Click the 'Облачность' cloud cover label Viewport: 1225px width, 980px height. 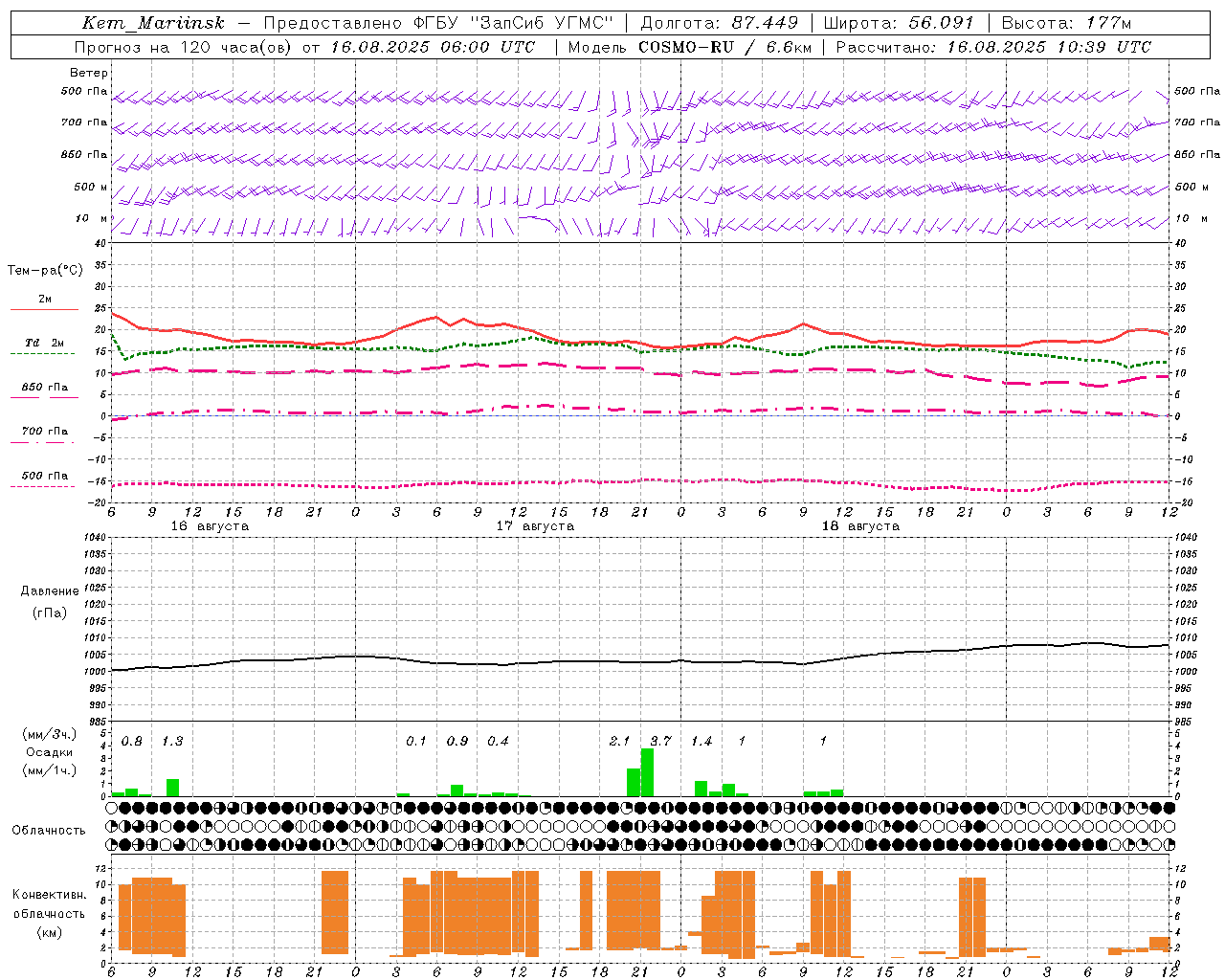(49, 831)
